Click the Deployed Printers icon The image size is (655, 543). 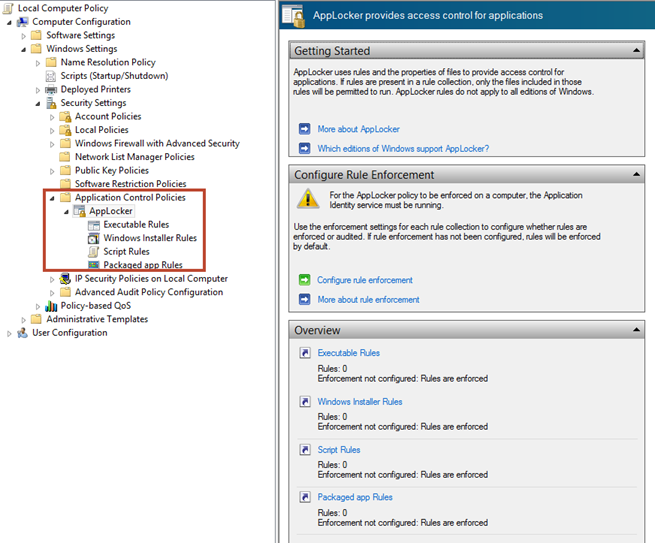point(51,89)
